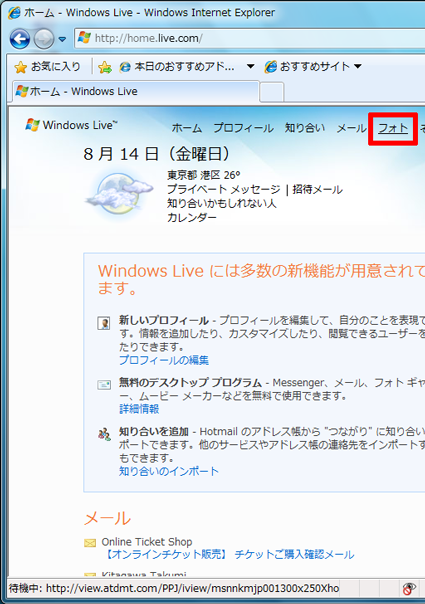Open フォト menu item
This screenshot has height=604, width=425.
coord(393,128)
